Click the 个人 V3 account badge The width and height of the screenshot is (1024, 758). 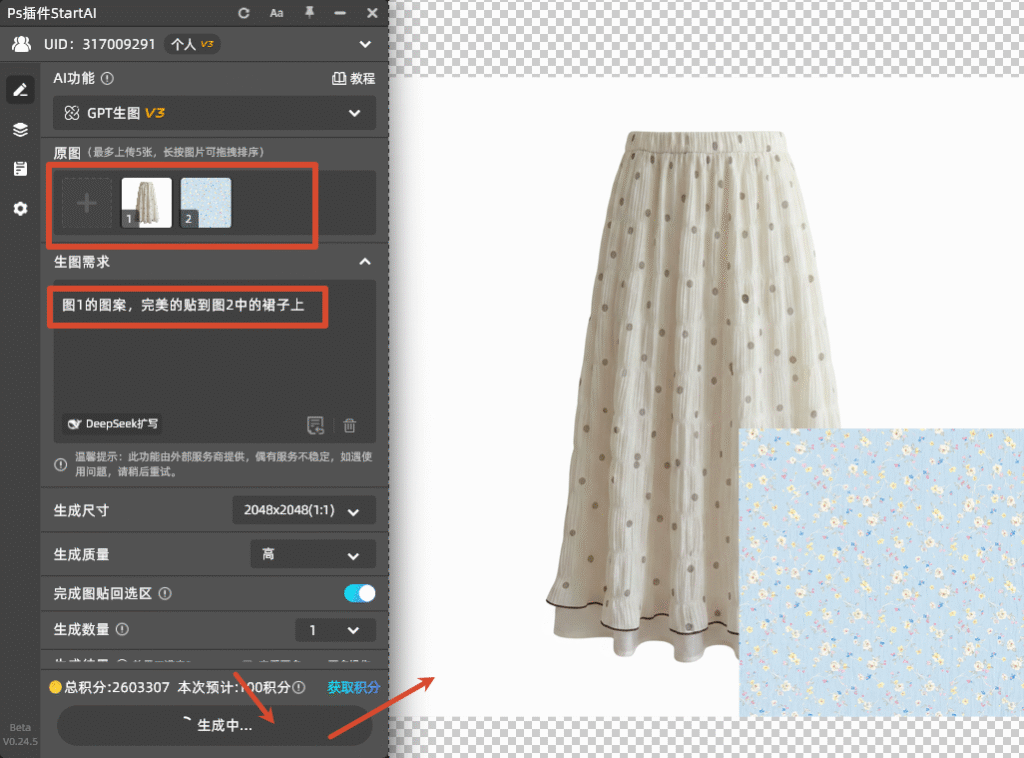pyautogui.click(x=191, y=44)
